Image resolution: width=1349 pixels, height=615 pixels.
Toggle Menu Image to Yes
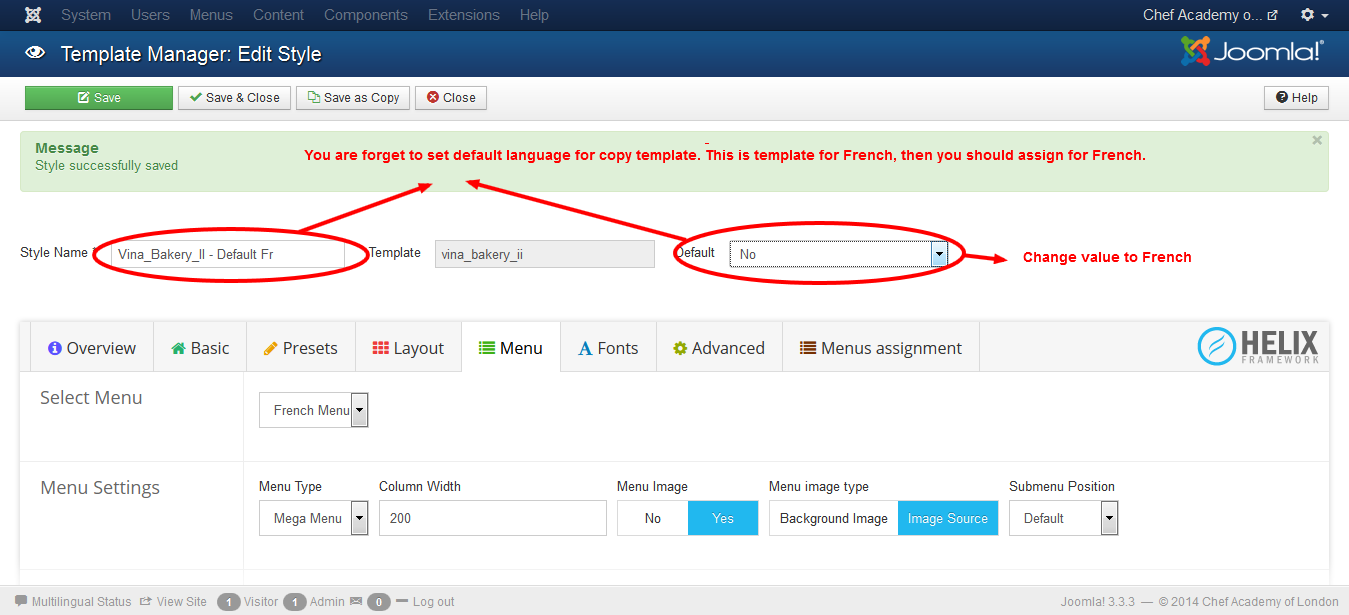(722, 517)
